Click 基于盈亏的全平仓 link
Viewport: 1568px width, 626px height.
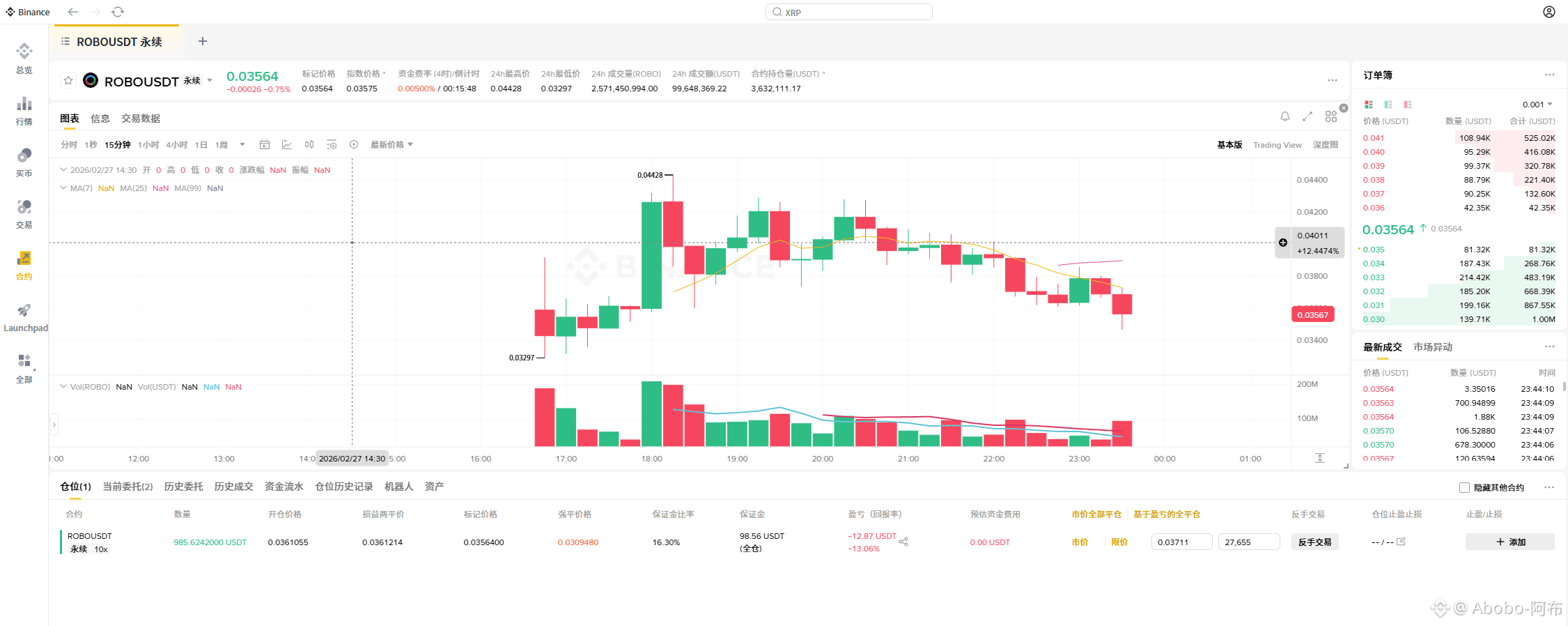1167,514
